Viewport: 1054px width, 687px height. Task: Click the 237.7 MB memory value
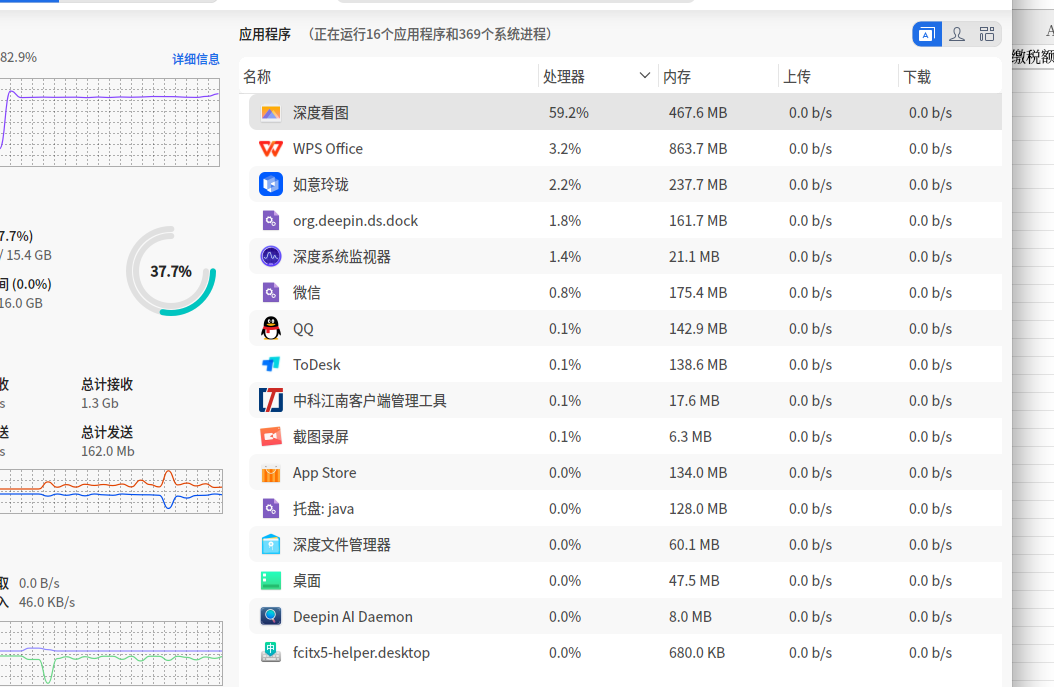(698, 185)
